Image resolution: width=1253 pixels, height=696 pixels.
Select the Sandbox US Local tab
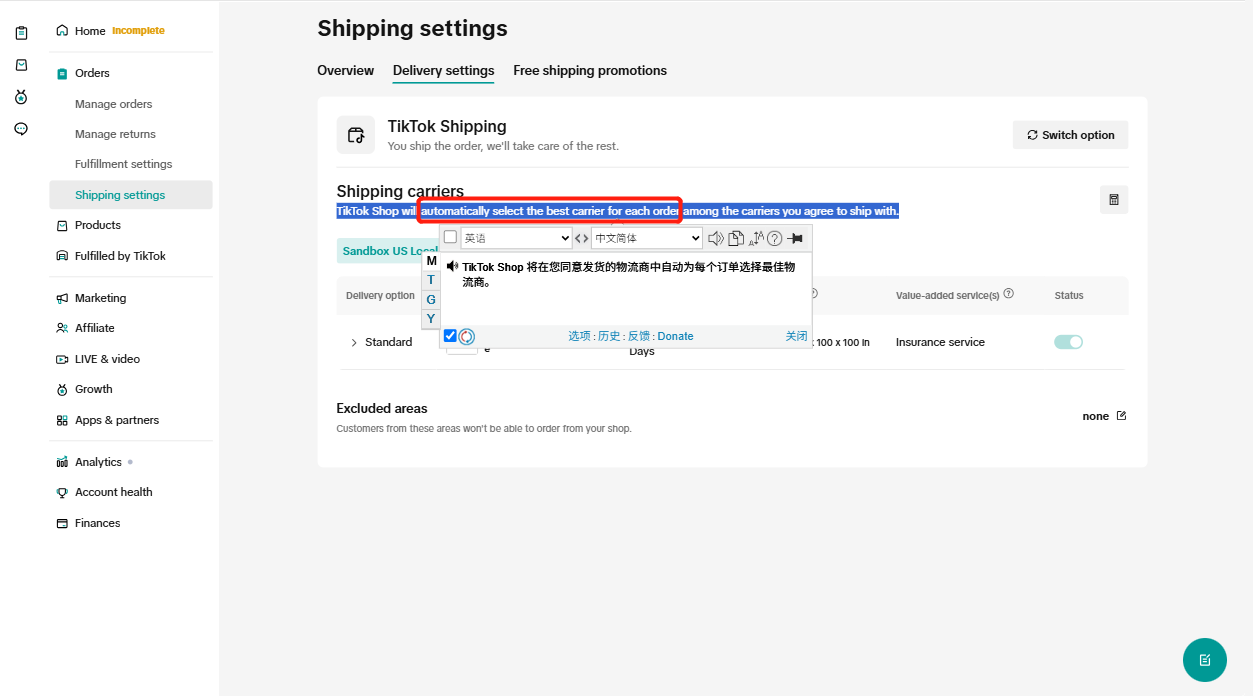[x=389, y=251]
